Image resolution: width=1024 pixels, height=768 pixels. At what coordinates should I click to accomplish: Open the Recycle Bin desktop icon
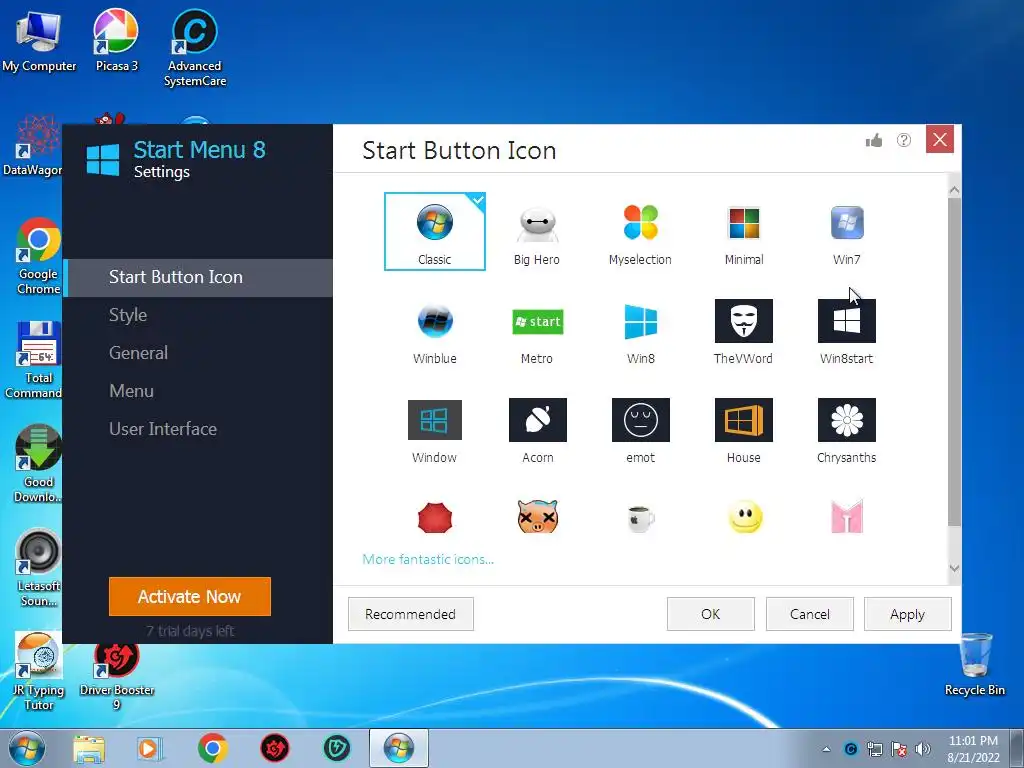click(x=975, y=664)
